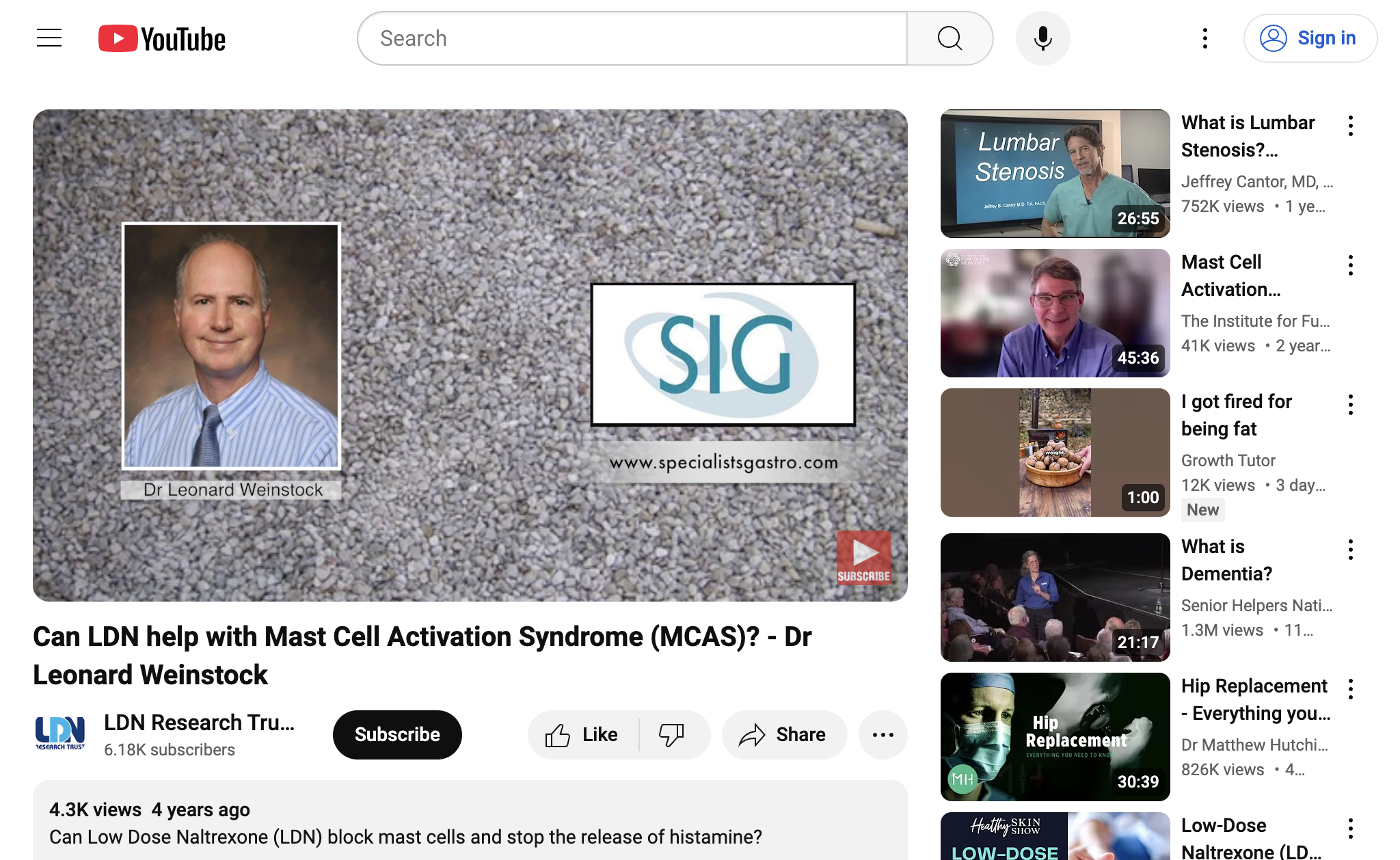Image resolution: width=1400 pixels, height=860 pixels.
Task: Click the Sign in button
Action: coord(1310,38)
